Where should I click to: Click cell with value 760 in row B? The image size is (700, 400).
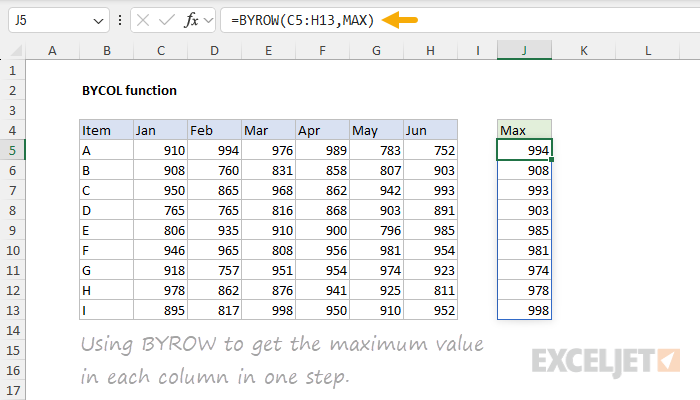[215, 171]
